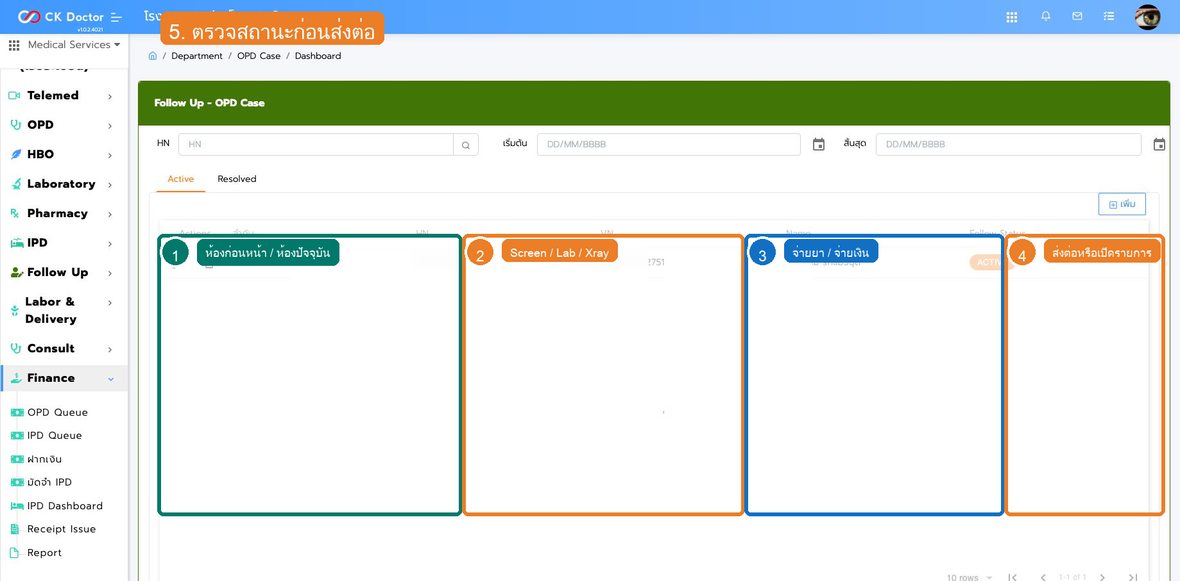
Task: Click Department in the breadcrumb
Action: [196, 56]
